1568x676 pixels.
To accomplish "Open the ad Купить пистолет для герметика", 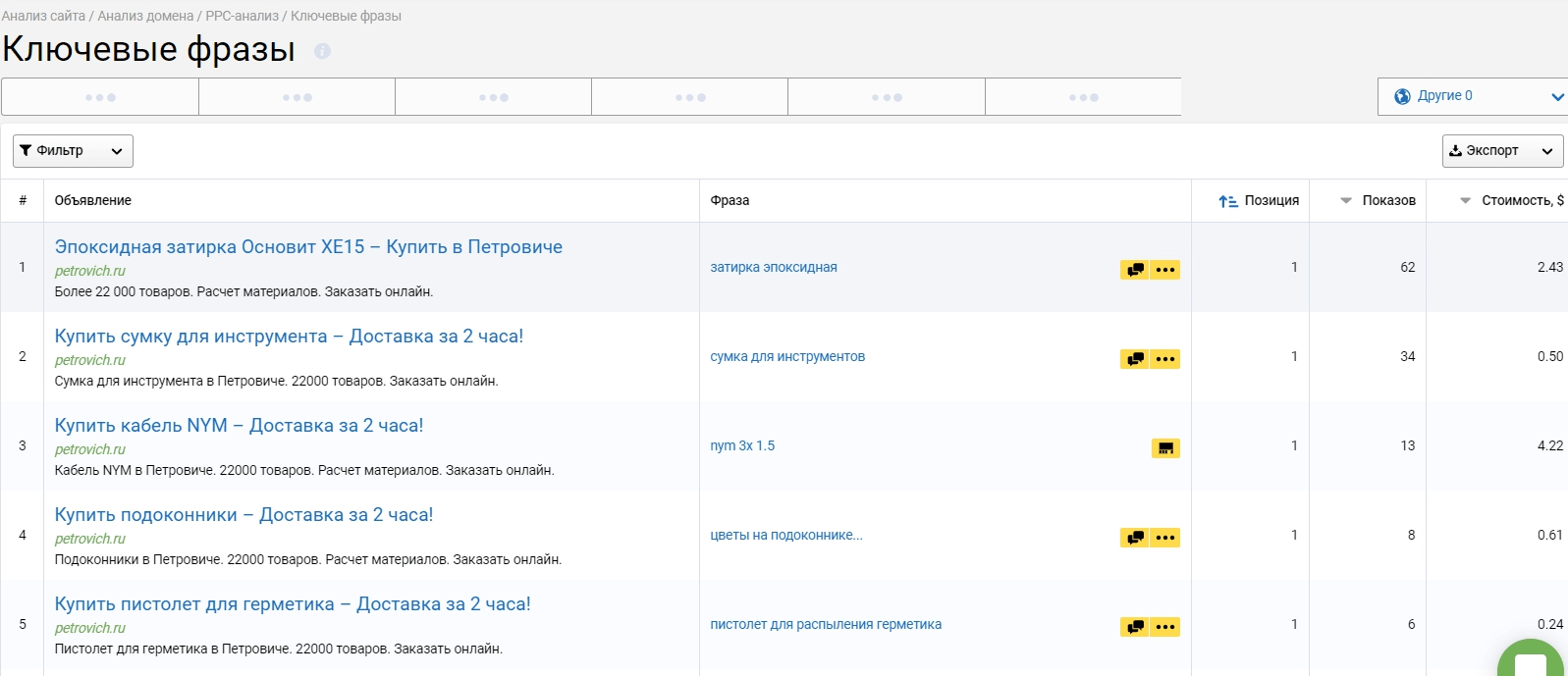I will 293,604.
